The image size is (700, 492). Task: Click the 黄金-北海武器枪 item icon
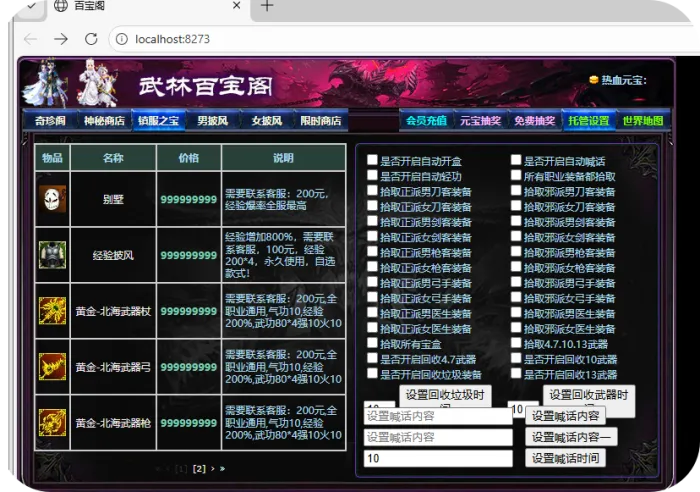(52, 422)
